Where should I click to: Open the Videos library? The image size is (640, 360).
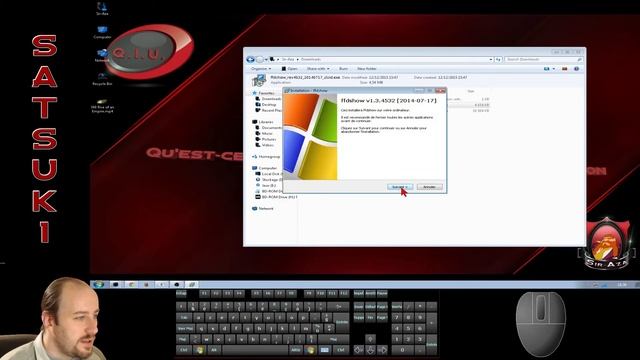point(264,145)
